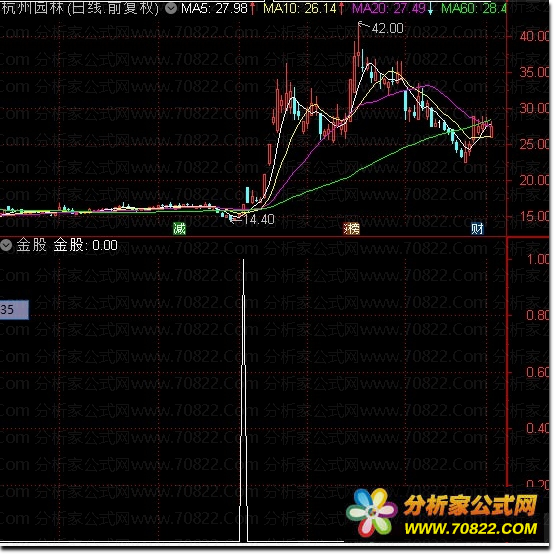Click the green 减 marker icon
This screenshot has width=555, height=554.
[x=179, y=229]
